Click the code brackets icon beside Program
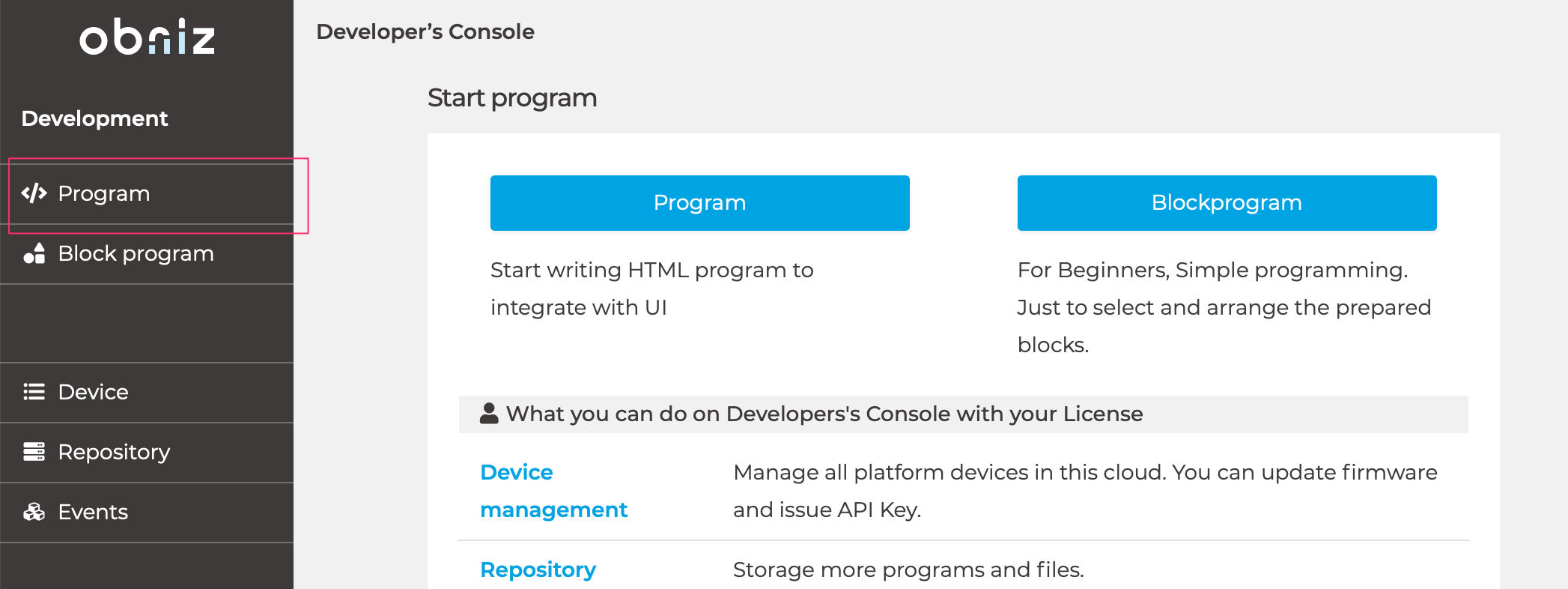Screen dimensions: 1568x589 tap(34, 193)
